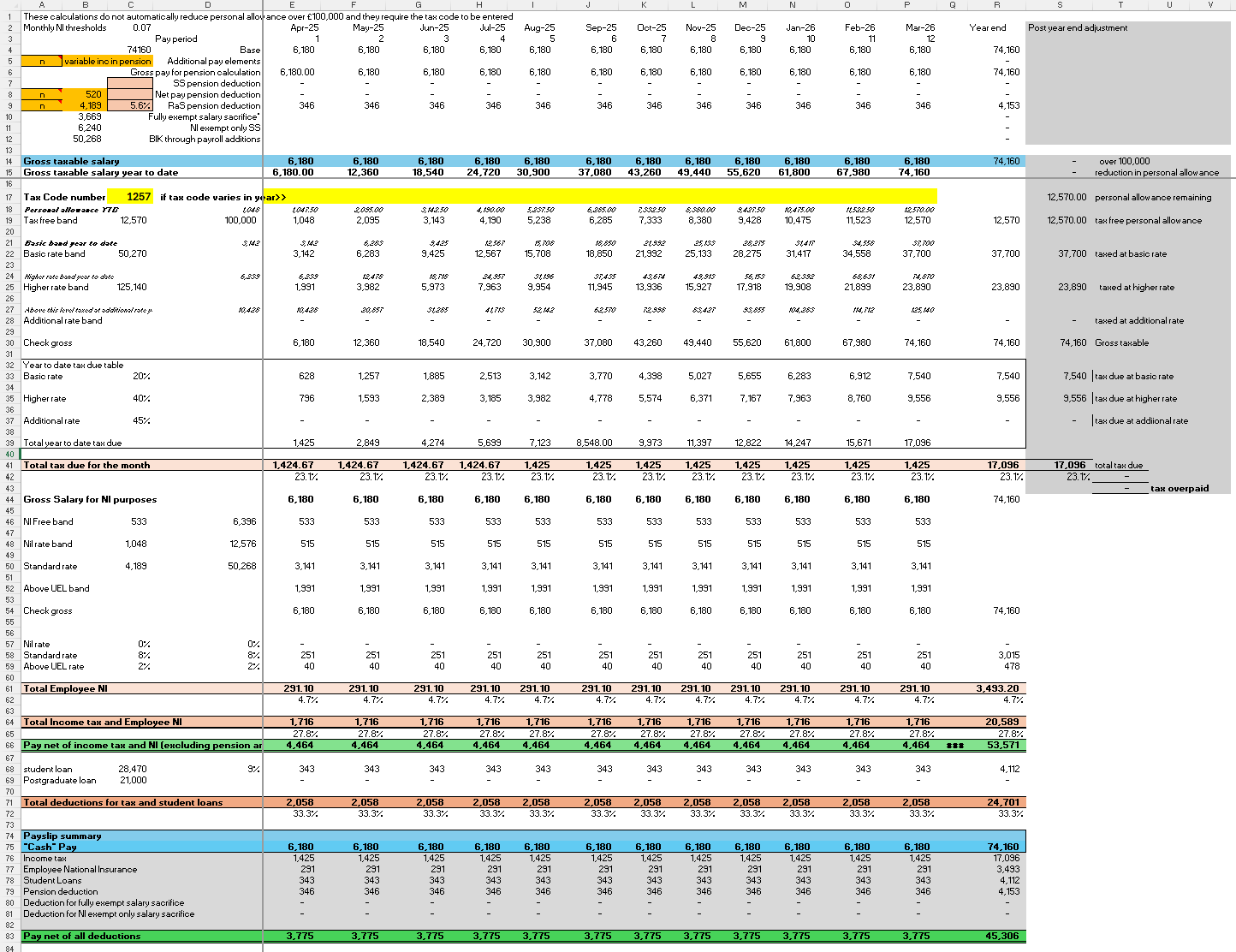The width and height of the screenshot is (1236, 952).
Task: Select the 'Gross taxable salary' row label
Action: pyautogui.click(x=72, y=161)
